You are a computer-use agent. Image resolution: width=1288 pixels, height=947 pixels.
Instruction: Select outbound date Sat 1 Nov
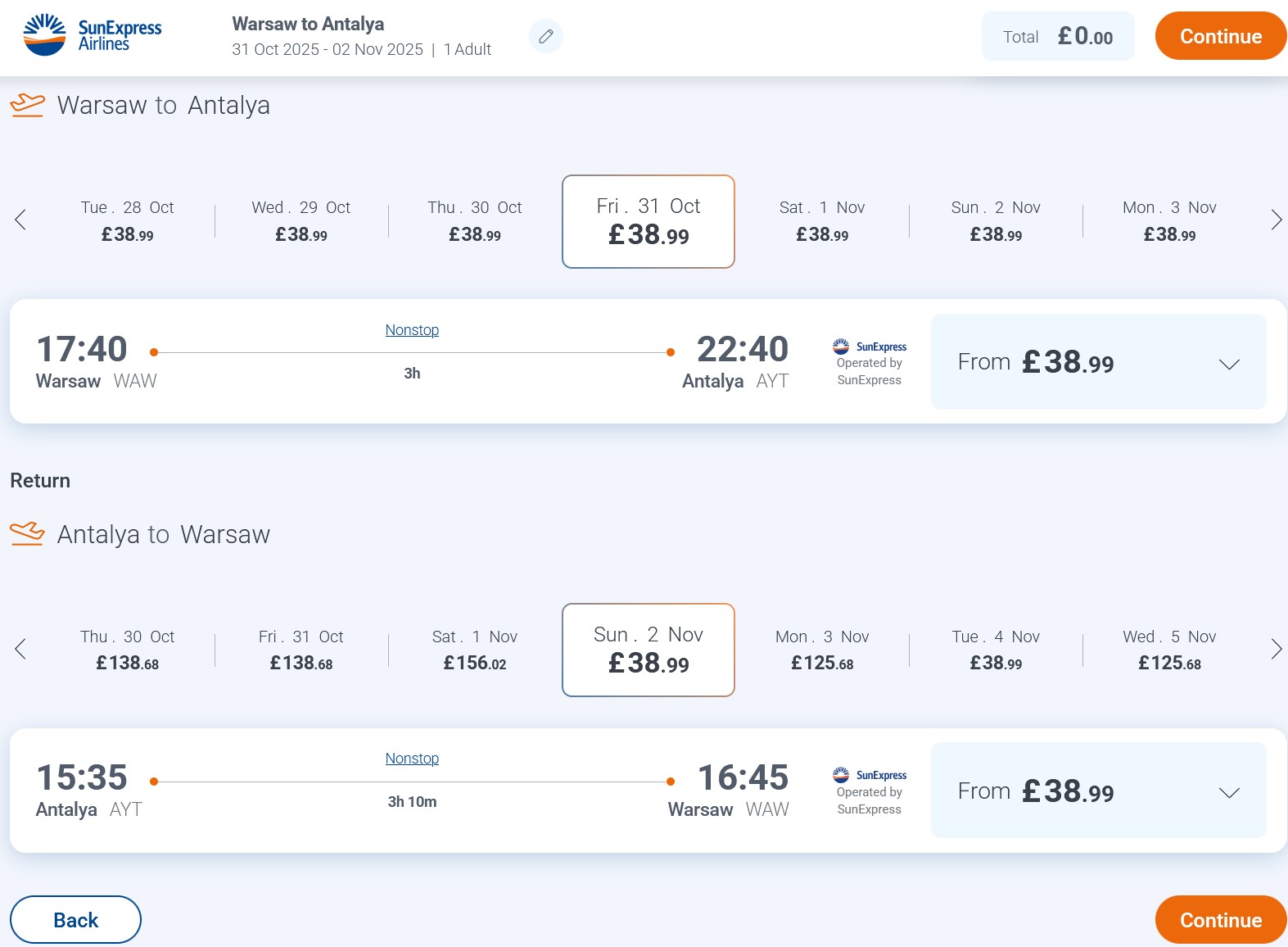click(x=822, y=221)
